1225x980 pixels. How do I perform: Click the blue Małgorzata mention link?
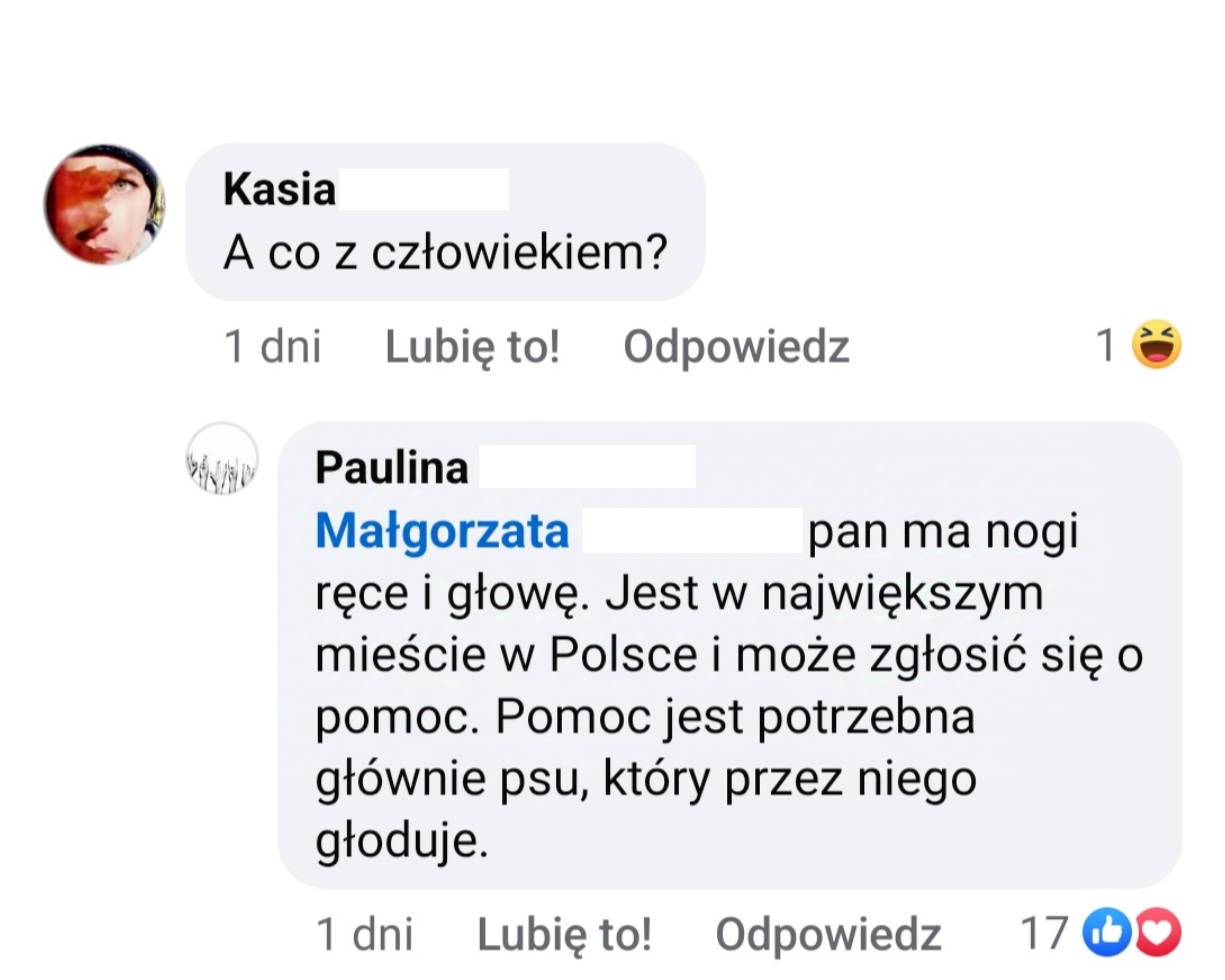point(442,532)
